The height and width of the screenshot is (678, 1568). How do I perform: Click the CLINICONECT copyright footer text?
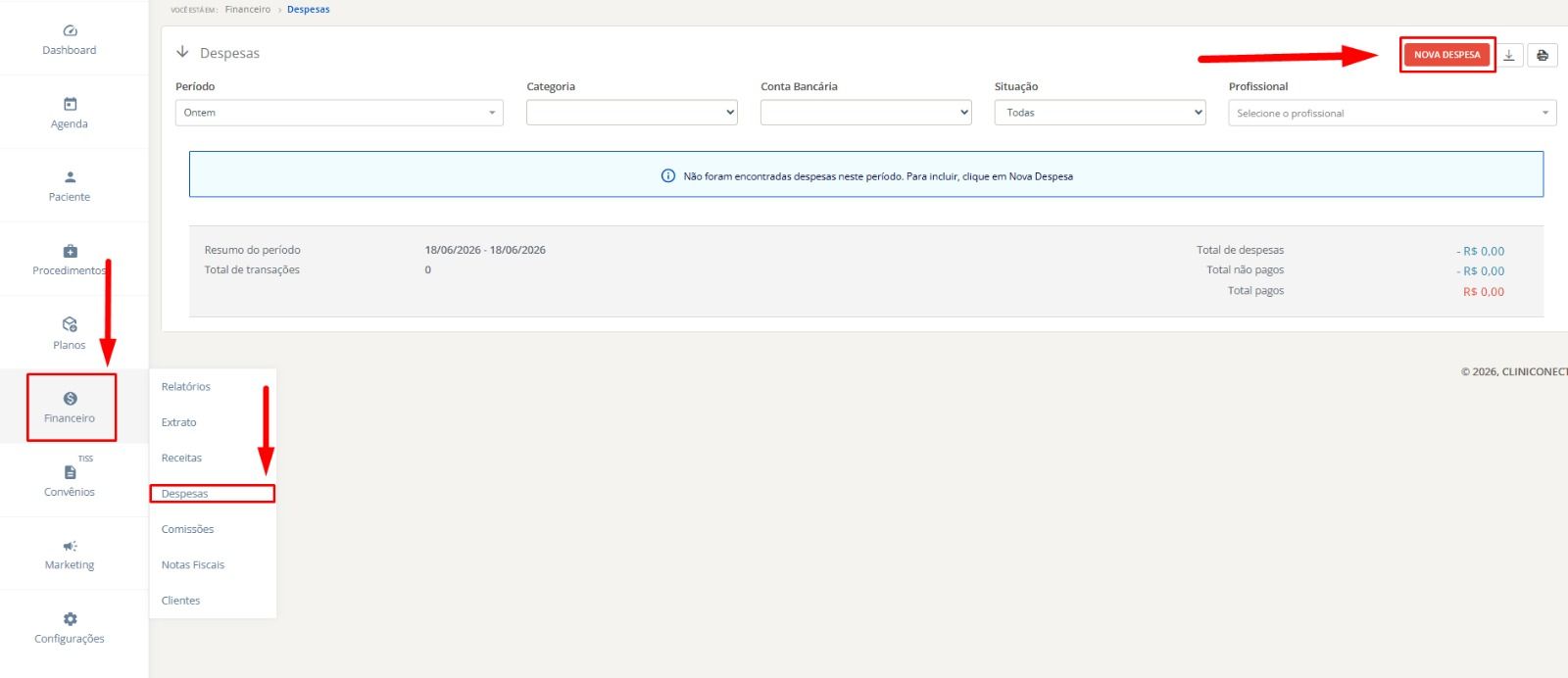coord(1514,371)
